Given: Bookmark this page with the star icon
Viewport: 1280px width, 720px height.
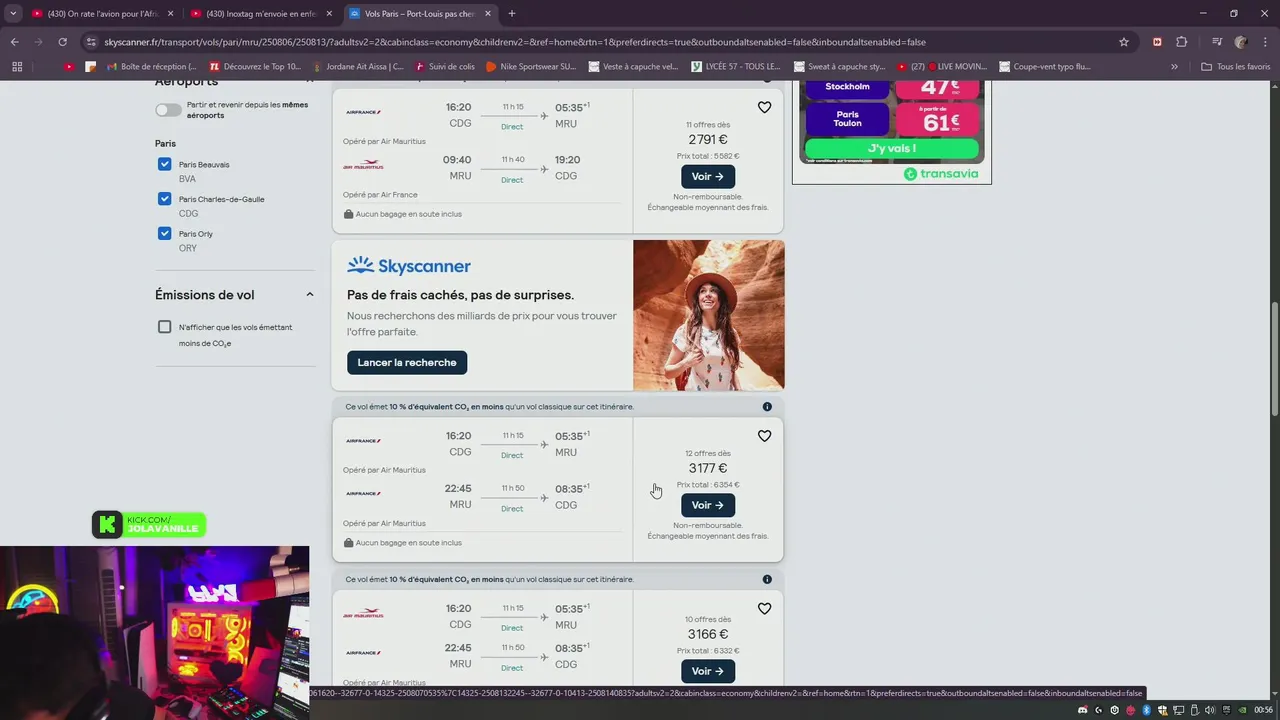Looking at the screenshot, I should pyautogui.click(x=1124, y=42).
